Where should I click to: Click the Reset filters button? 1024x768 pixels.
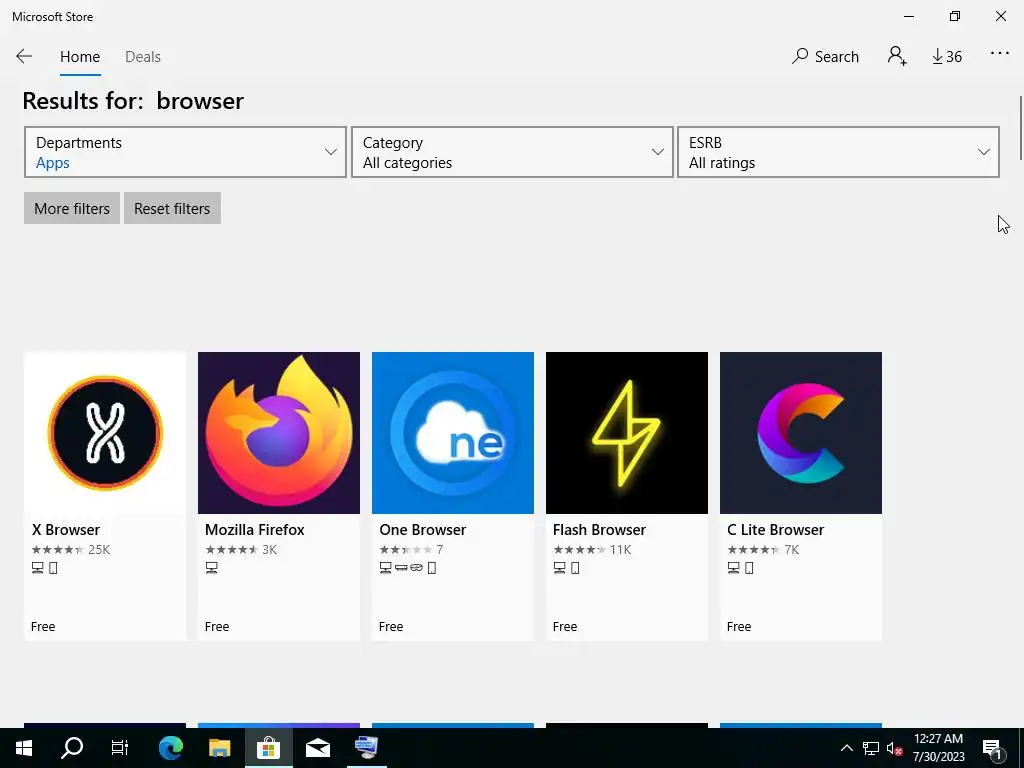coord(172,208)
